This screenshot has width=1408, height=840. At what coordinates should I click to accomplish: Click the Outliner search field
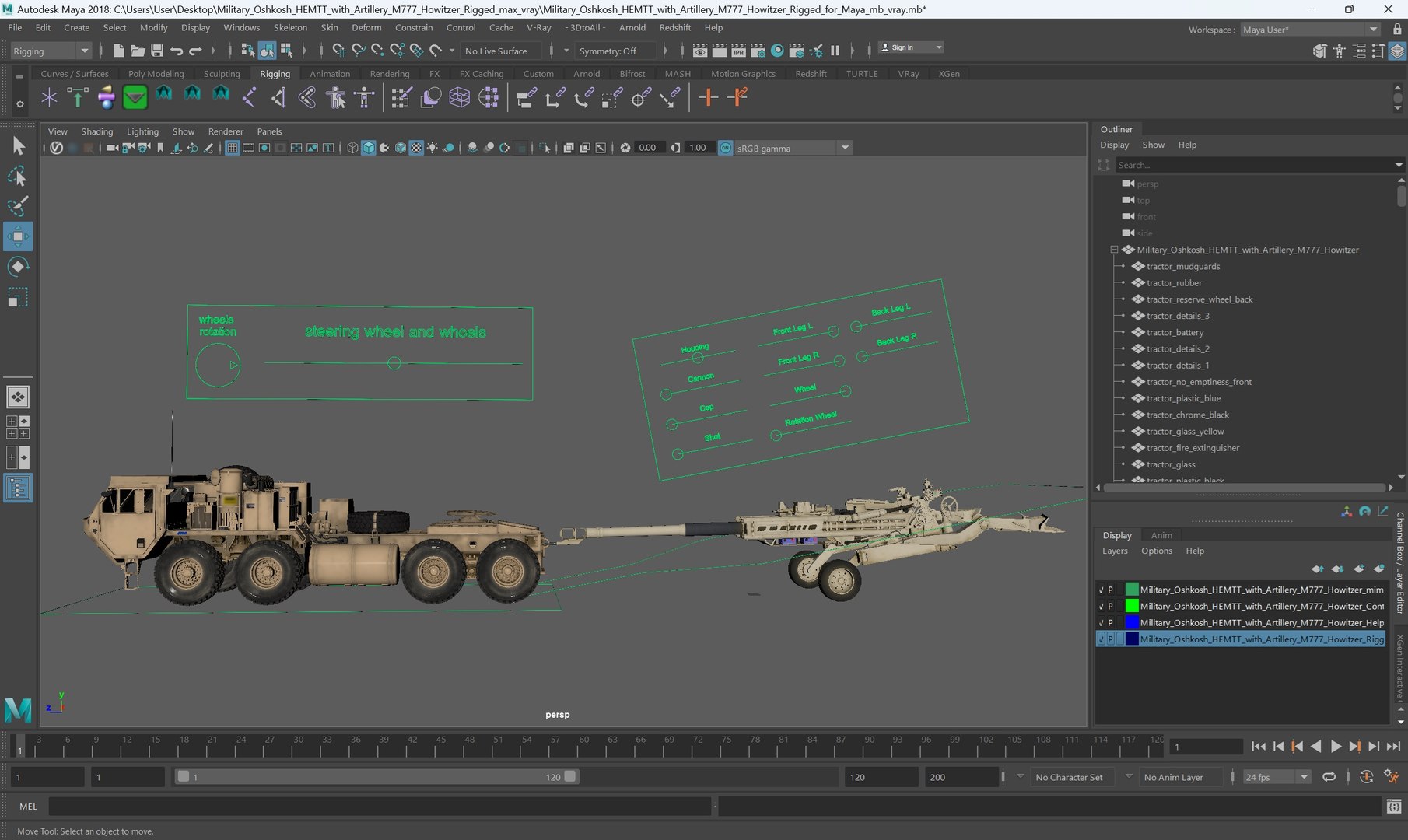(x=1254, y=165)
